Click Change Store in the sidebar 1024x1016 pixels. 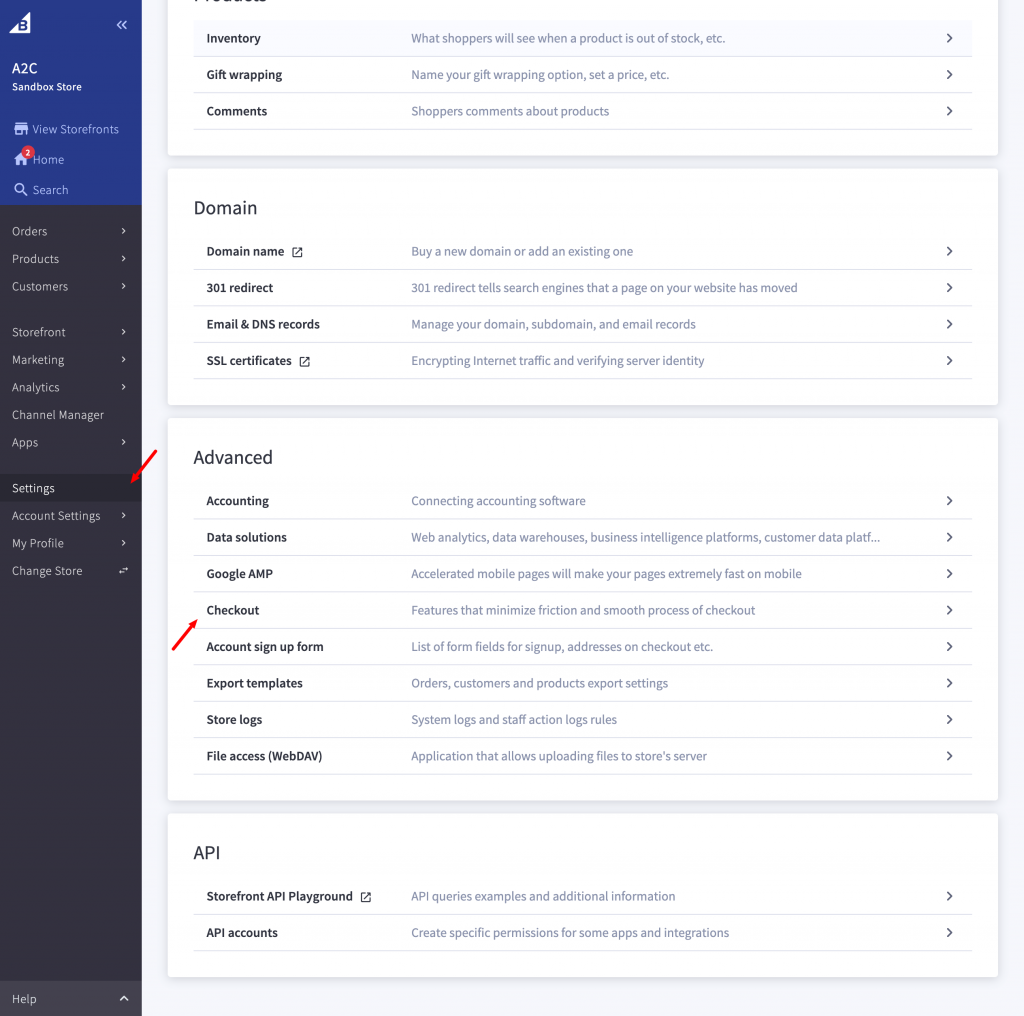click(71, 570)
